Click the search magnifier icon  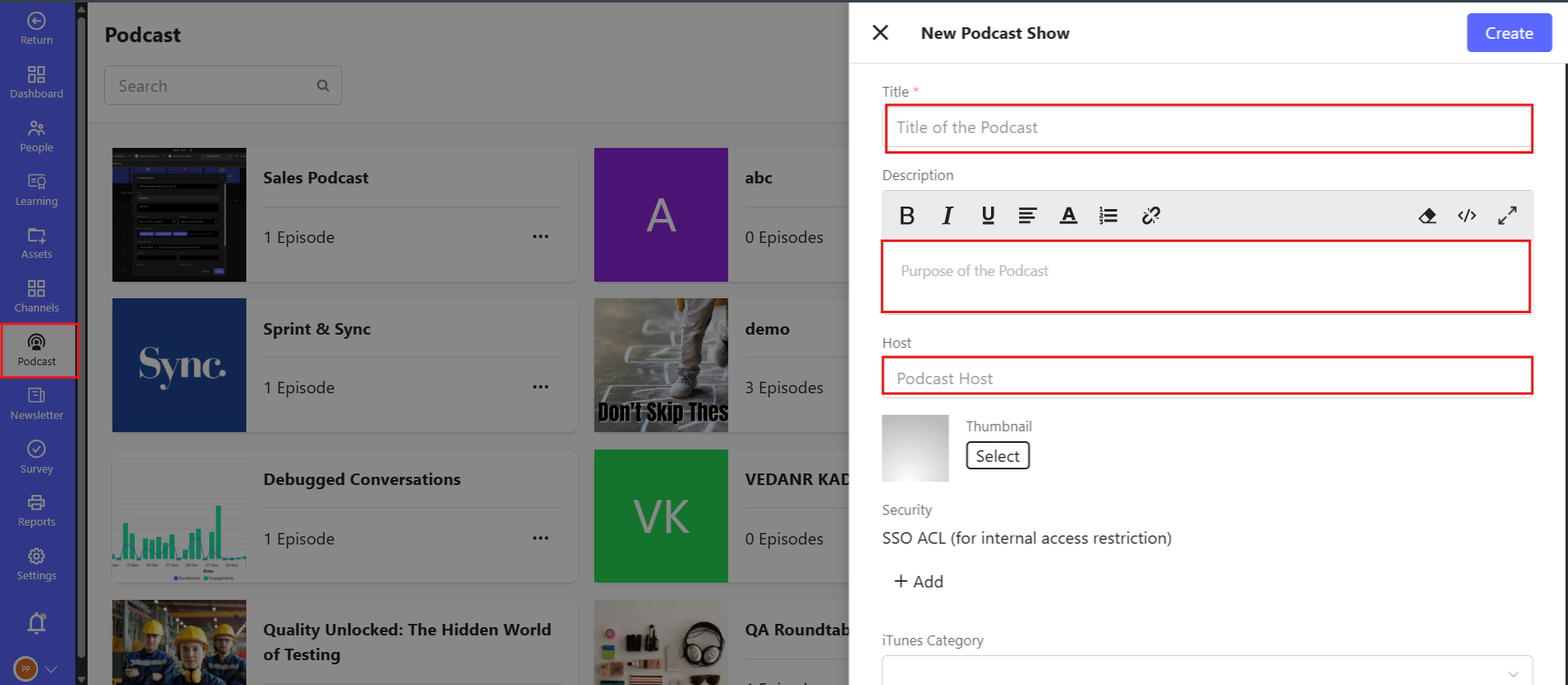(x=323, y=86)
